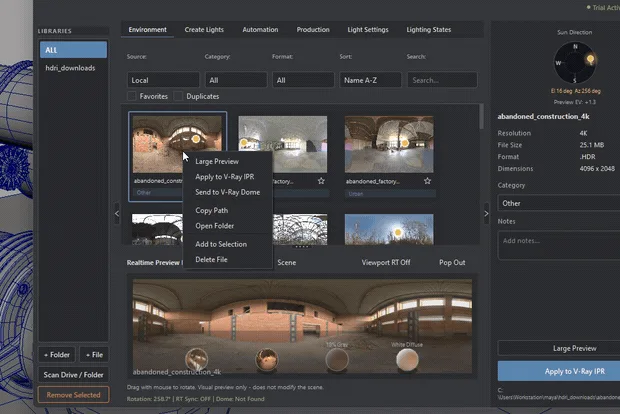
Task: Click the Add notes text area
Action: pyautogui.click(x=558, y=245)
